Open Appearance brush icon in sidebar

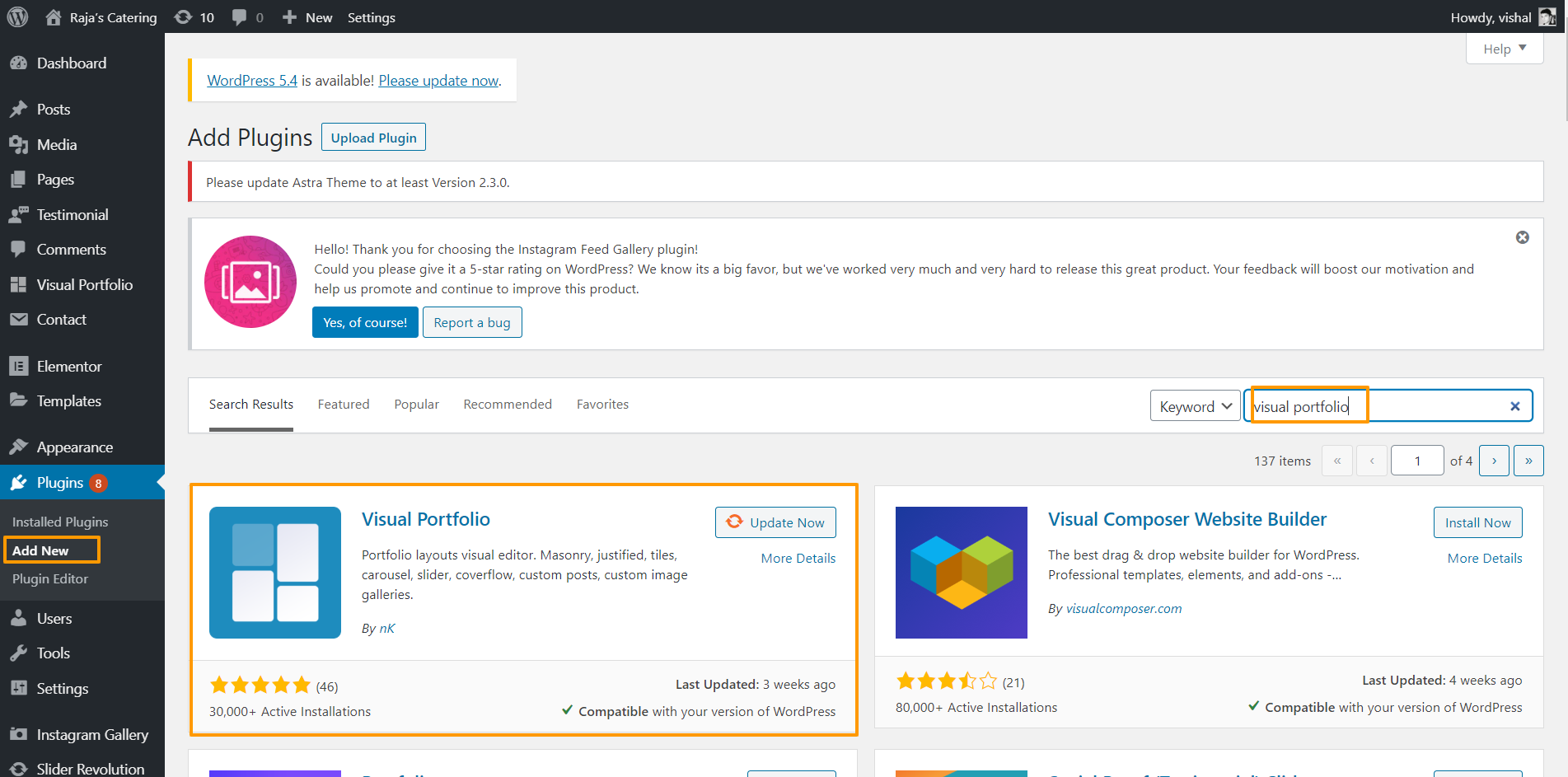[18, 447]
